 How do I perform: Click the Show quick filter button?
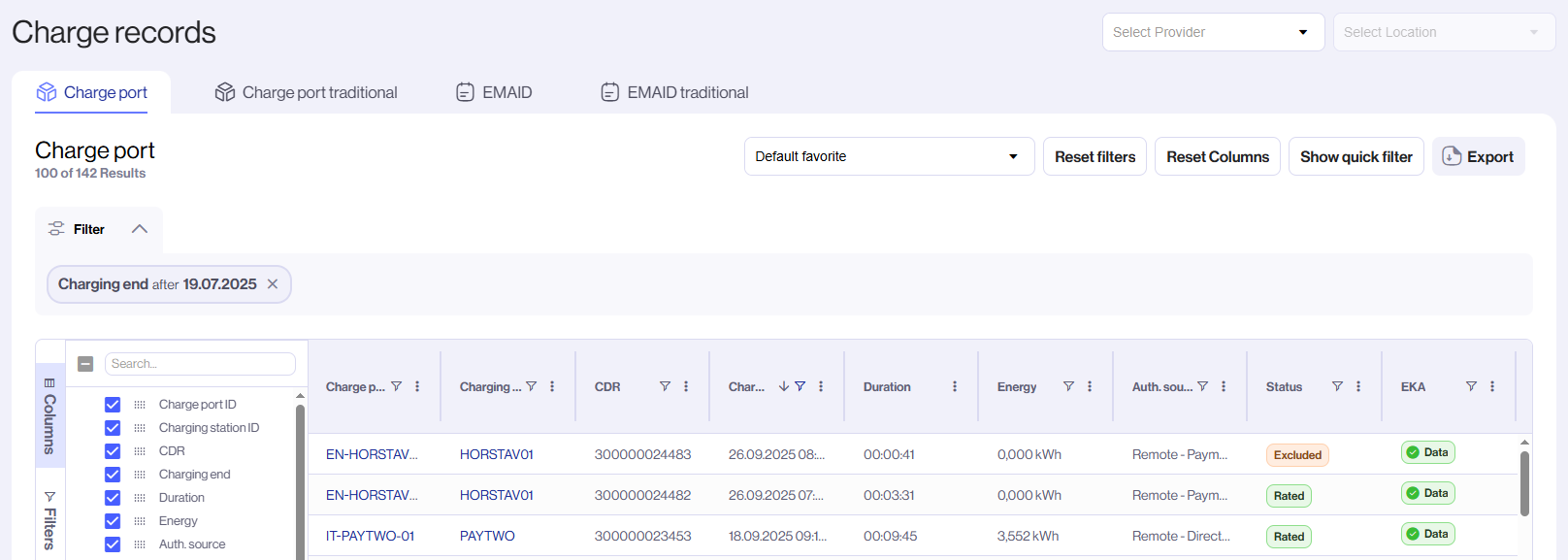1356,156
